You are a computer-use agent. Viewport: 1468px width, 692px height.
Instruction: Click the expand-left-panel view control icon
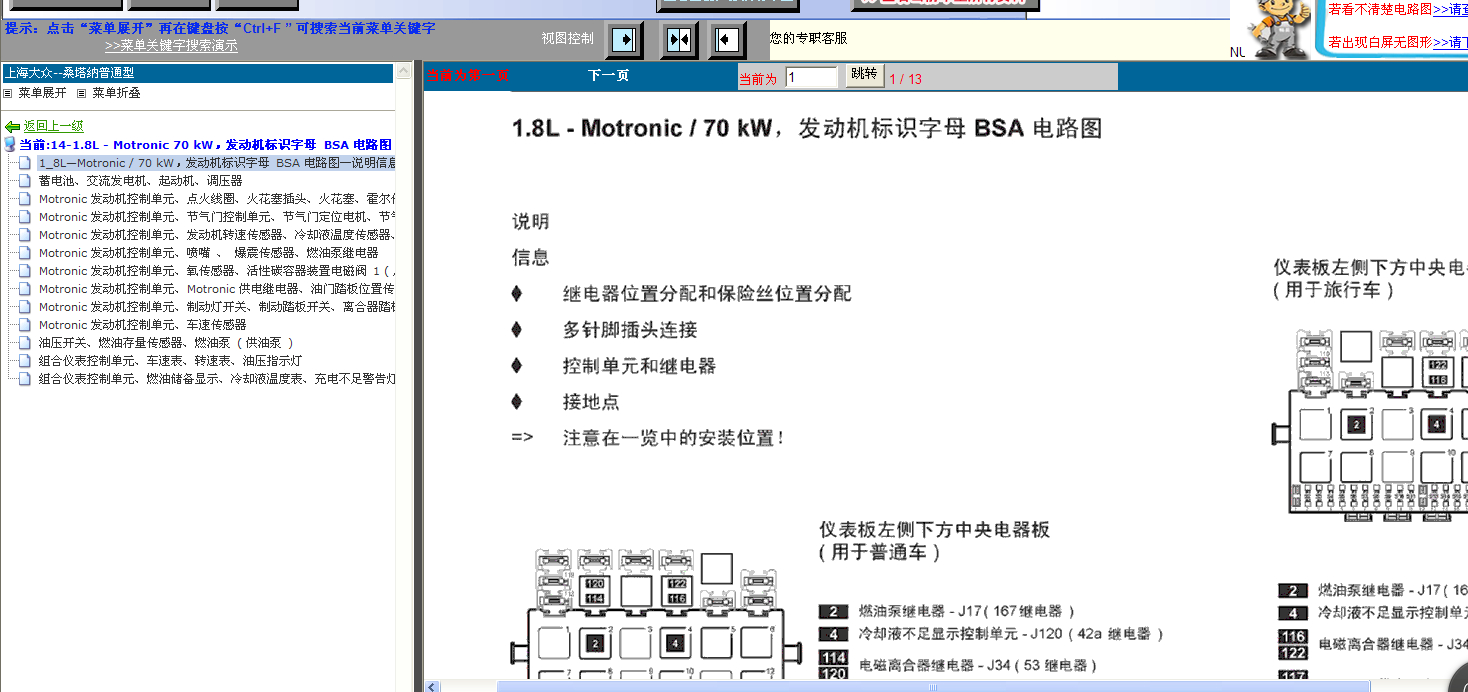(728, 40)
